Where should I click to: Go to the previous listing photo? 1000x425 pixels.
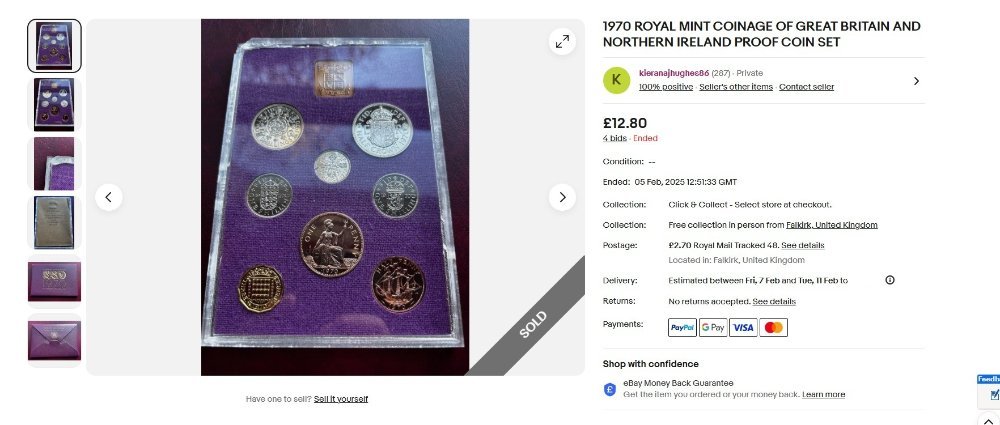[108, 197]
